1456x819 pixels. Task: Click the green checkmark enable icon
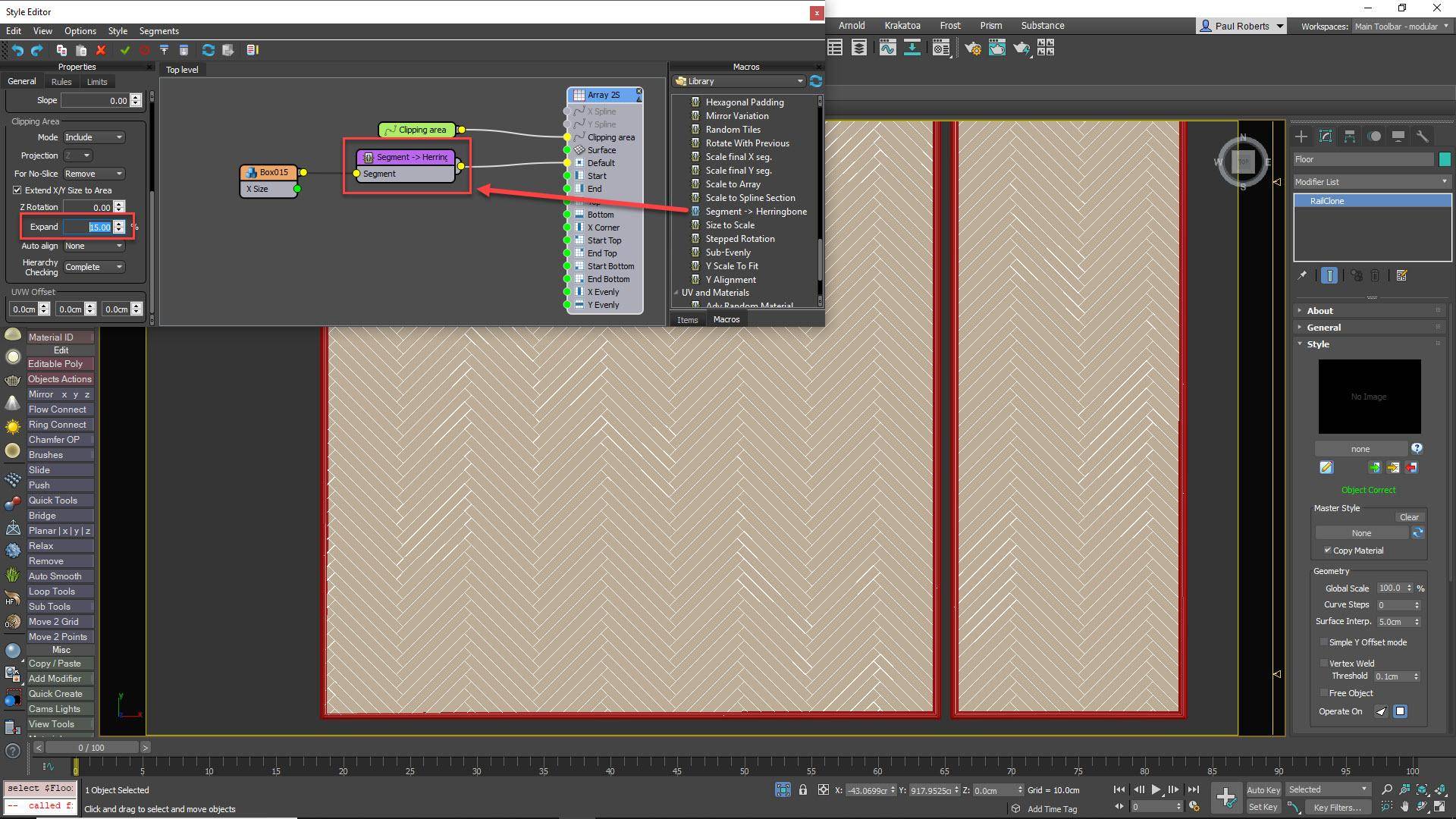click(x=124, y=50)
